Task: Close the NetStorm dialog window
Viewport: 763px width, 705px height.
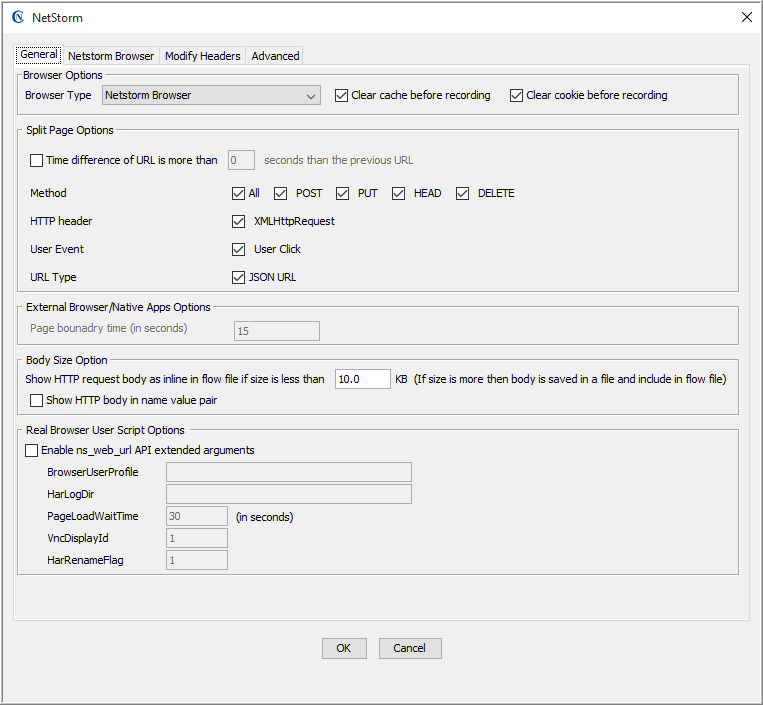Action: pos(746,17)
